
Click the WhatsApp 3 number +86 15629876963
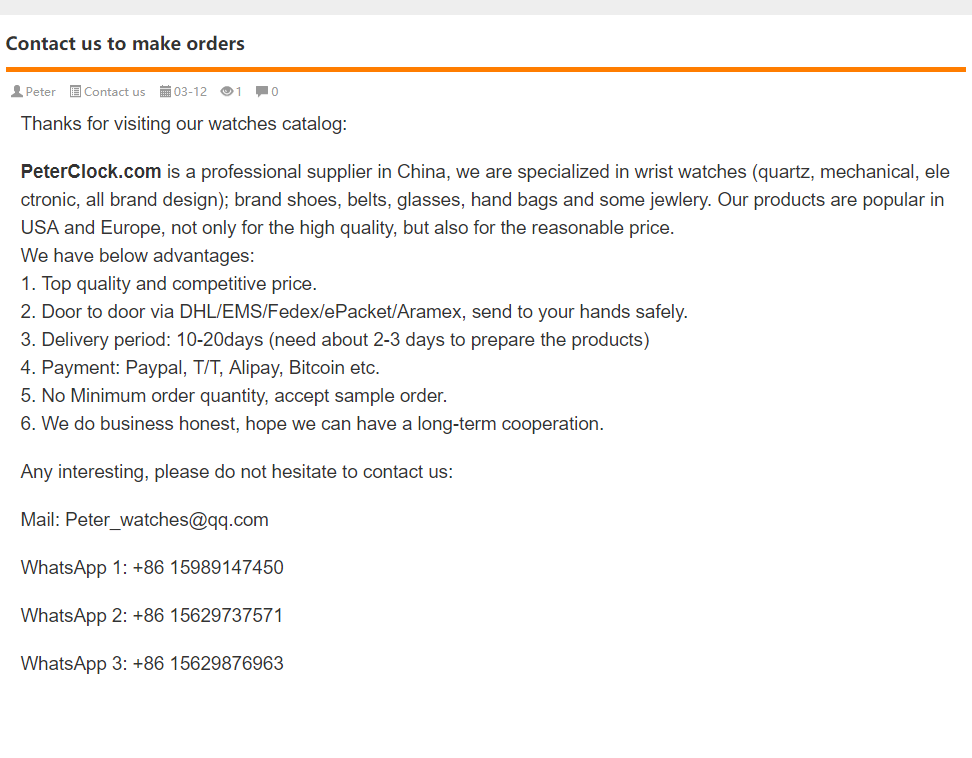tap(208, 663)
